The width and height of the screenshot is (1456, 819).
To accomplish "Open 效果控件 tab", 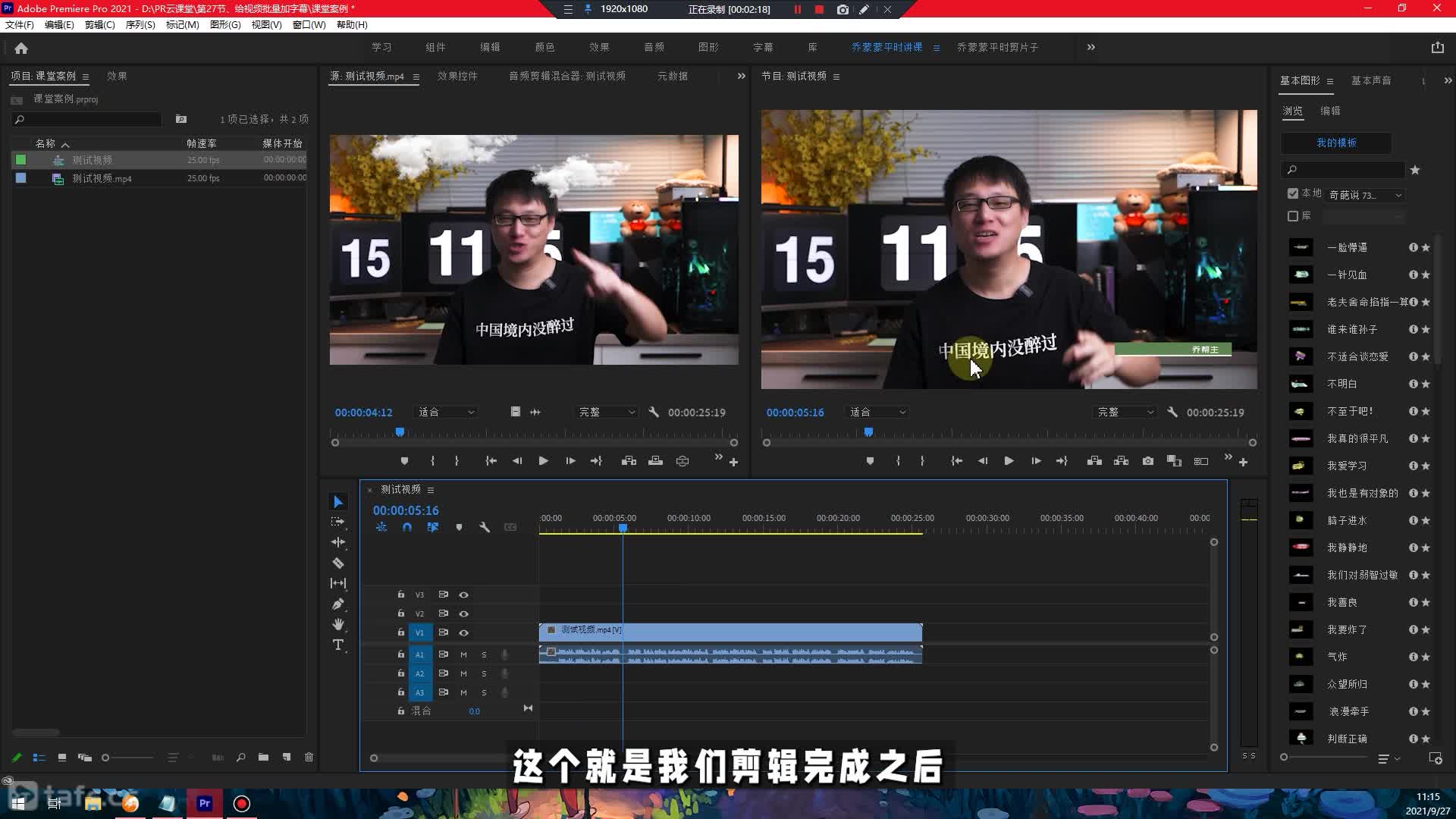I will [457, 76].
